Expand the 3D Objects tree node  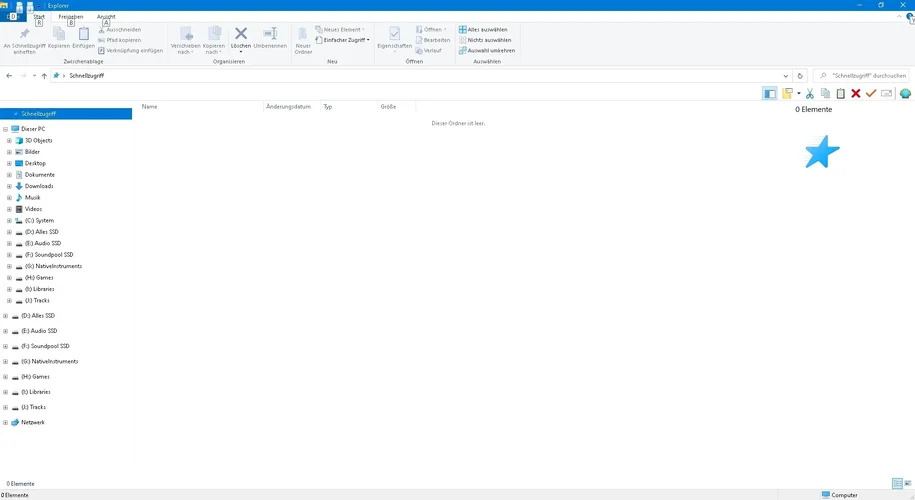pos(9,141)
